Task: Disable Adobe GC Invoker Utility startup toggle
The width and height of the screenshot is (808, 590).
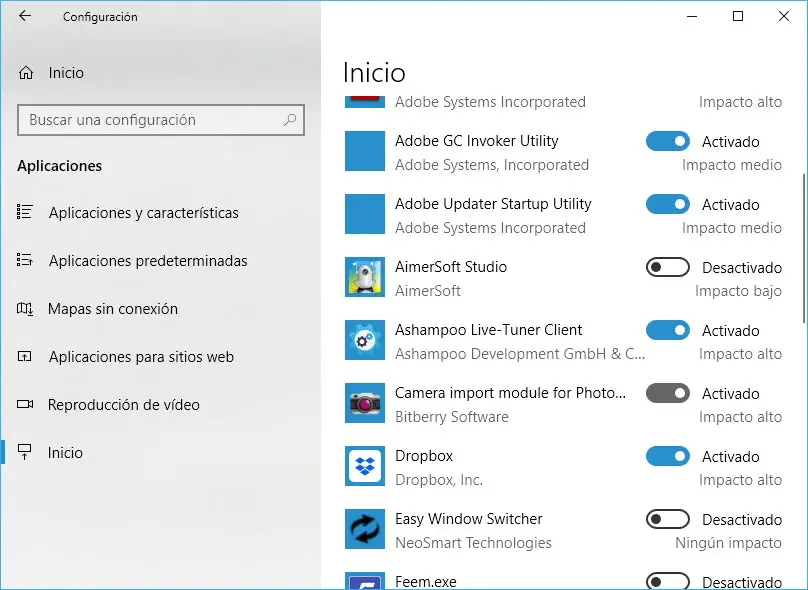Action: [668, 142]
